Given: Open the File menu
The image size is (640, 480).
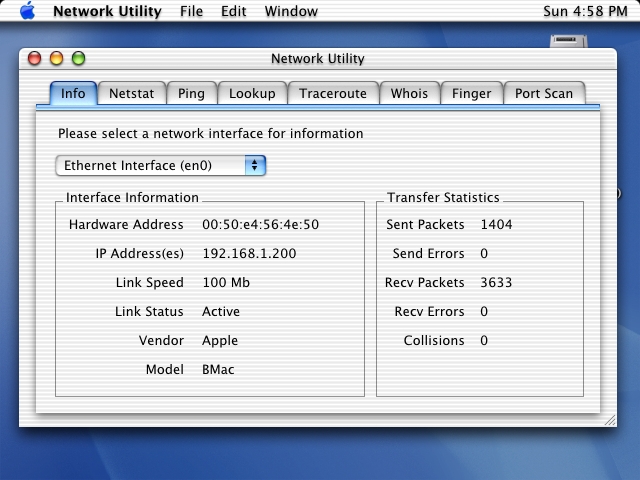Looking at the screenshot, I should pos(191,11).
